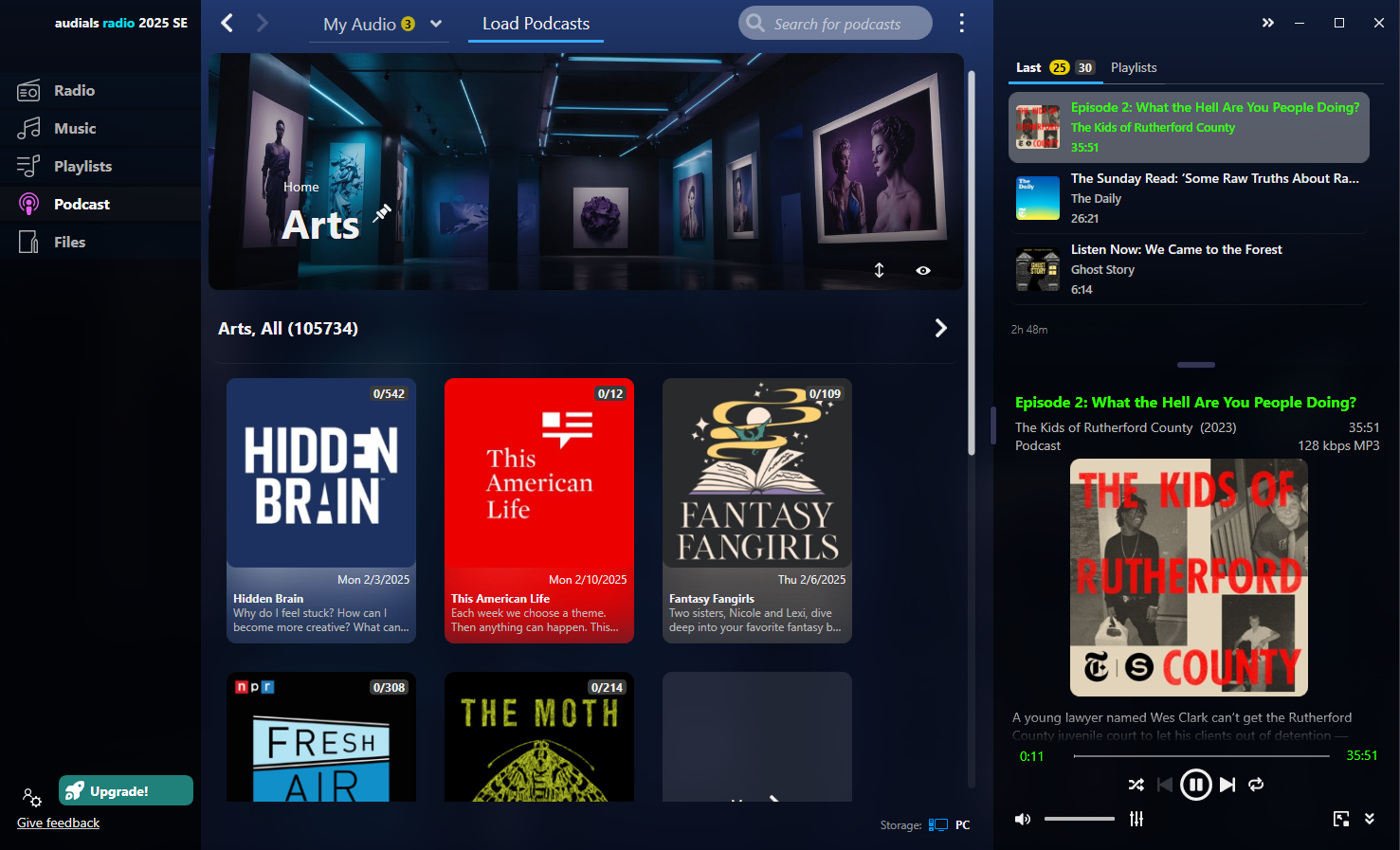Click the banner height resize arrow icon

[879, 270]
